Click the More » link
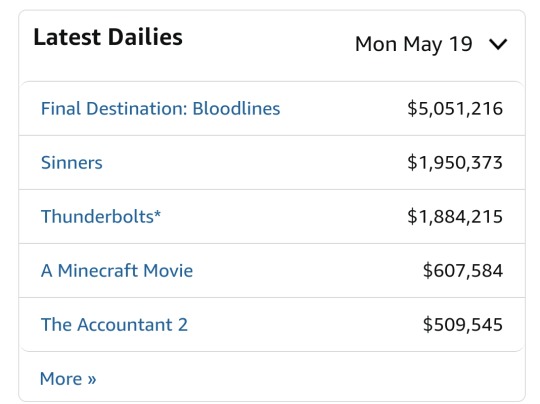 68,379
